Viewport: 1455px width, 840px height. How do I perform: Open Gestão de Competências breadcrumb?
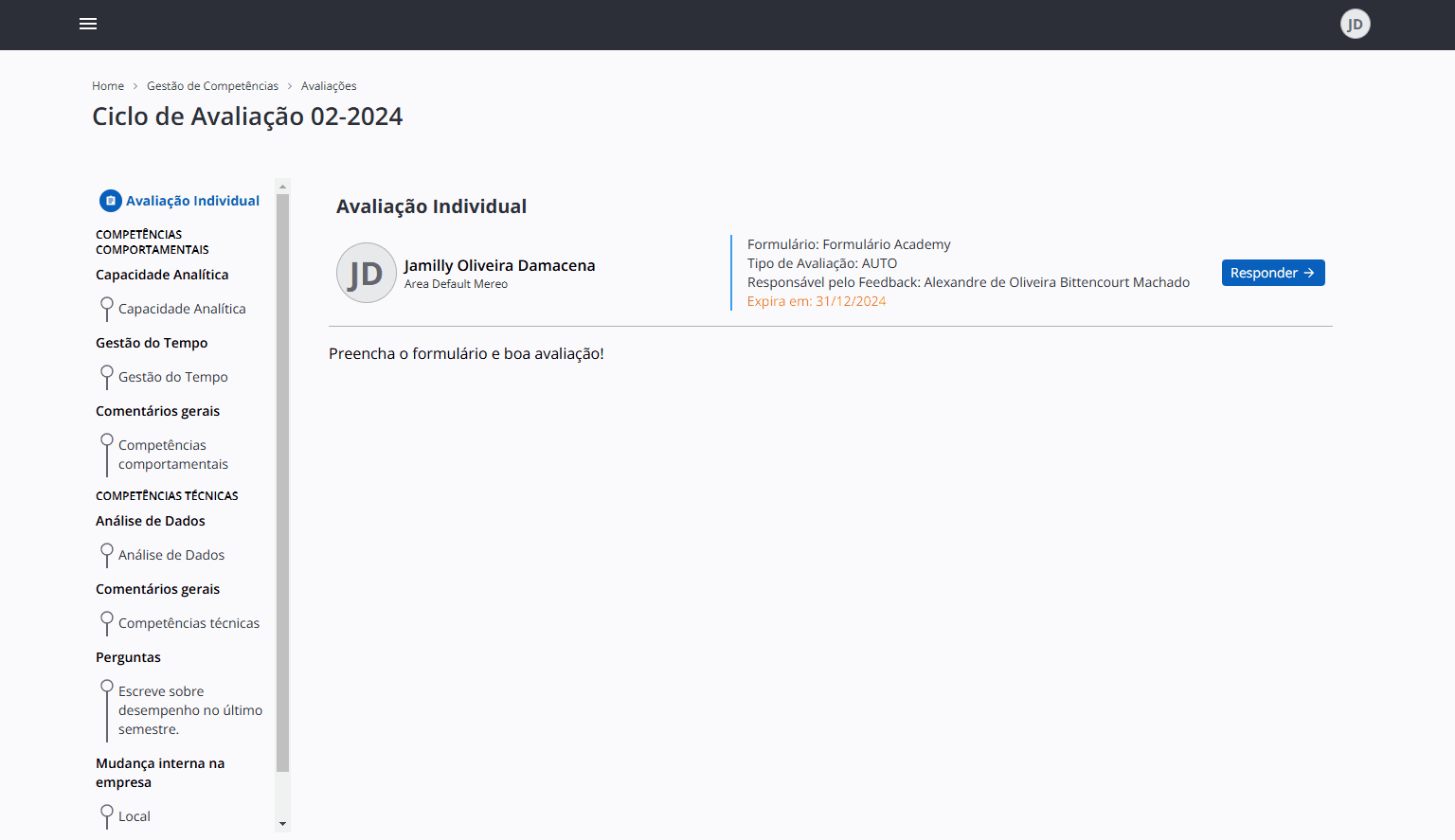[212, 86]
